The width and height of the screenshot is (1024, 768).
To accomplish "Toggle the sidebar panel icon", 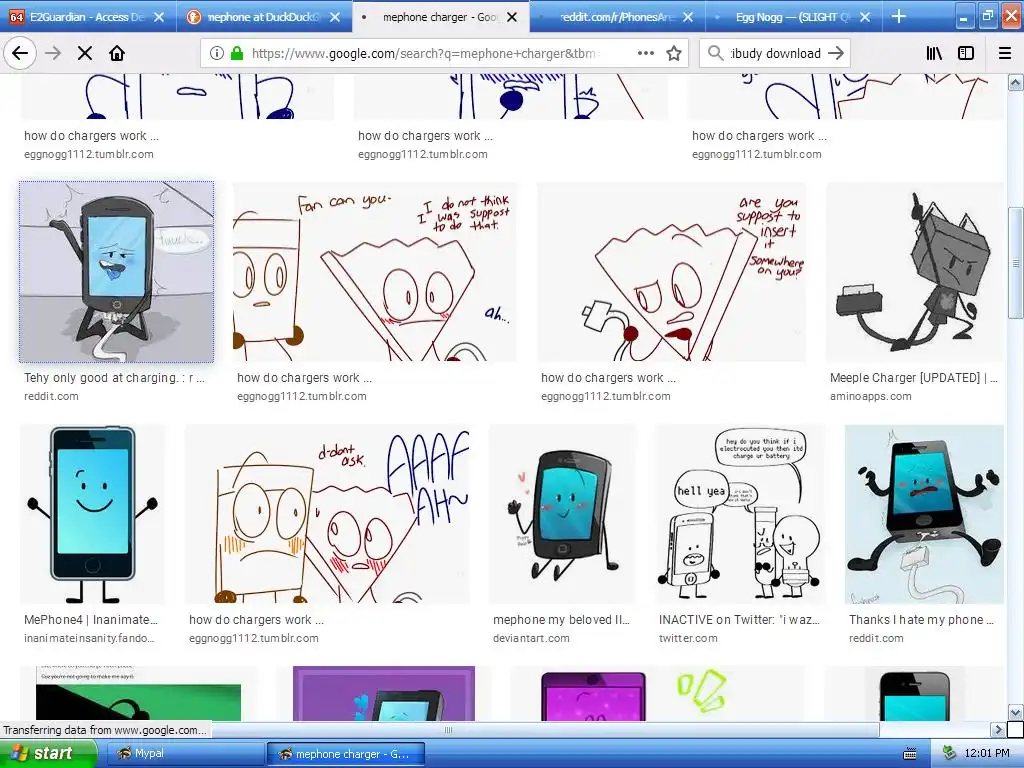I will click(966, 54).
